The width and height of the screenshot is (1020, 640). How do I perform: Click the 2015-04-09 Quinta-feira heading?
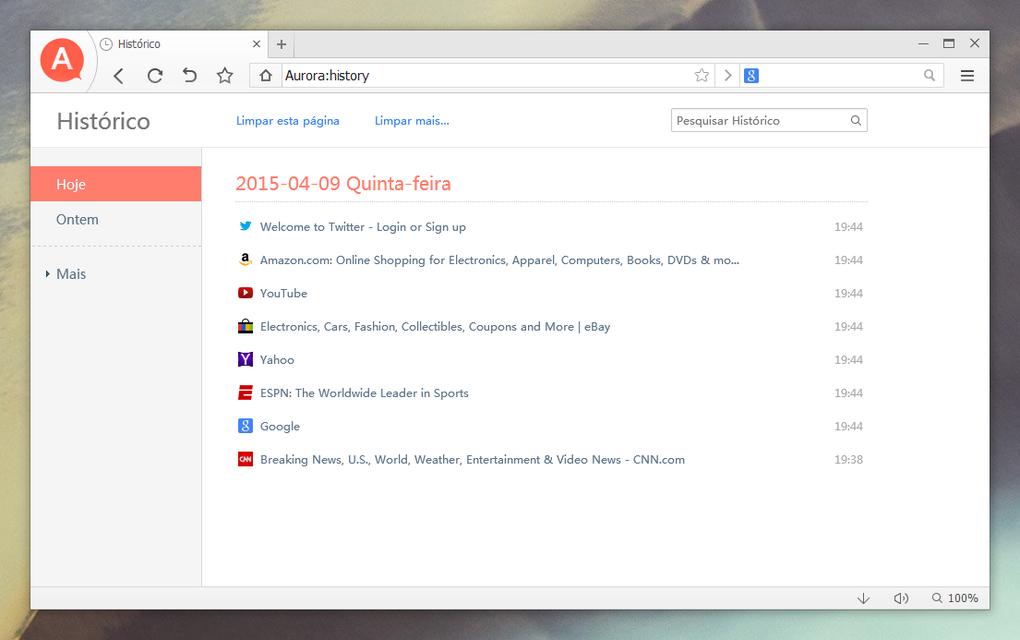(343, 183)
